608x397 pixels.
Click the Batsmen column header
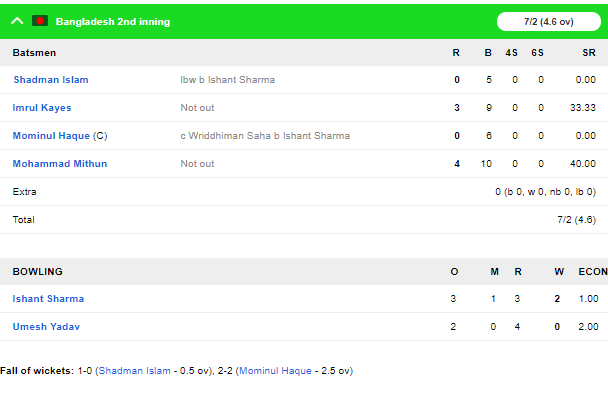pyautogui.click(x=34, y=53)
